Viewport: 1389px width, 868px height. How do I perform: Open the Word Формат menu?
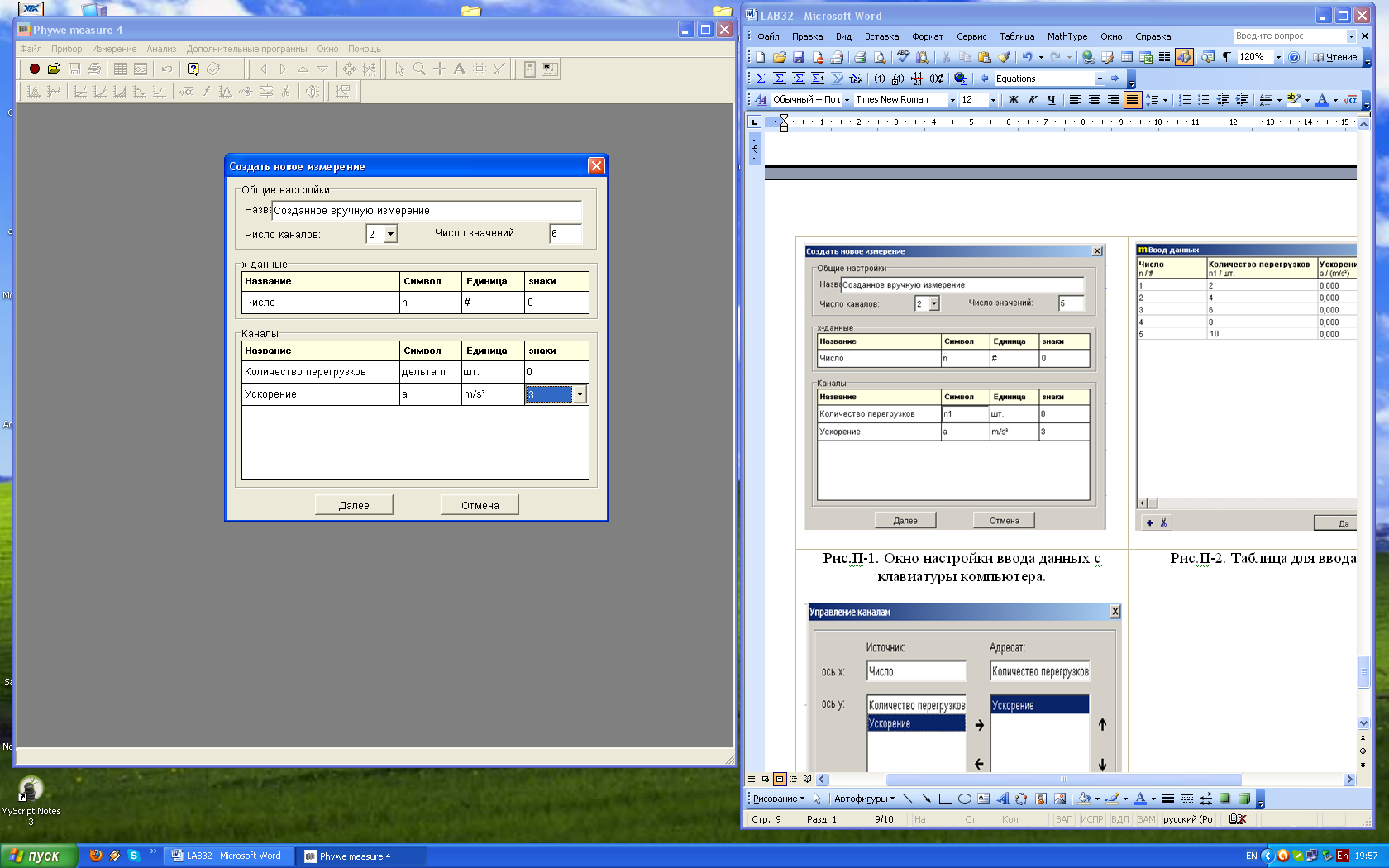(928, 36)
